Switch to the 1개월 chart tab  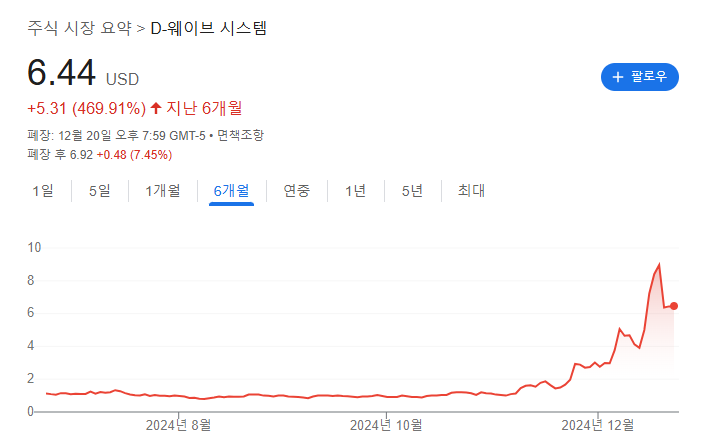(163, 190)
